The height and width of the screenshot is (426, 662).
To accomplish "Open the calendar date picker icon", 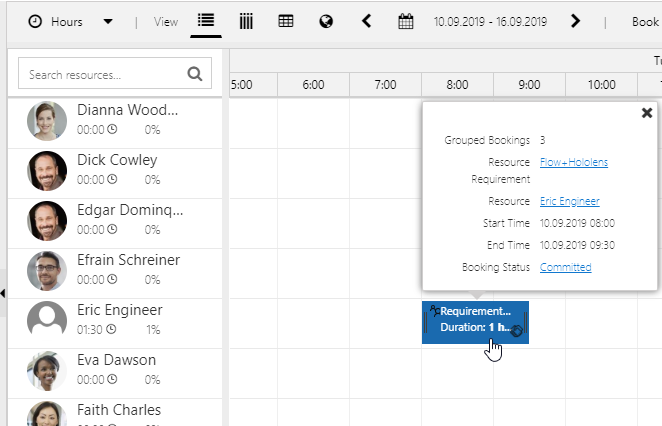I will click(406, 21).
